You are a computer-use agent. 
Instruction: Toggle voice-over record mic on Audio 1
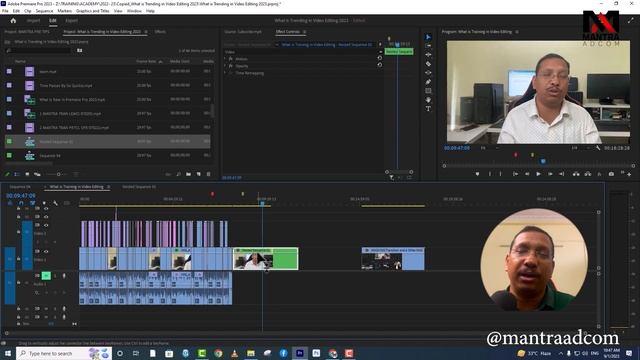64,276
